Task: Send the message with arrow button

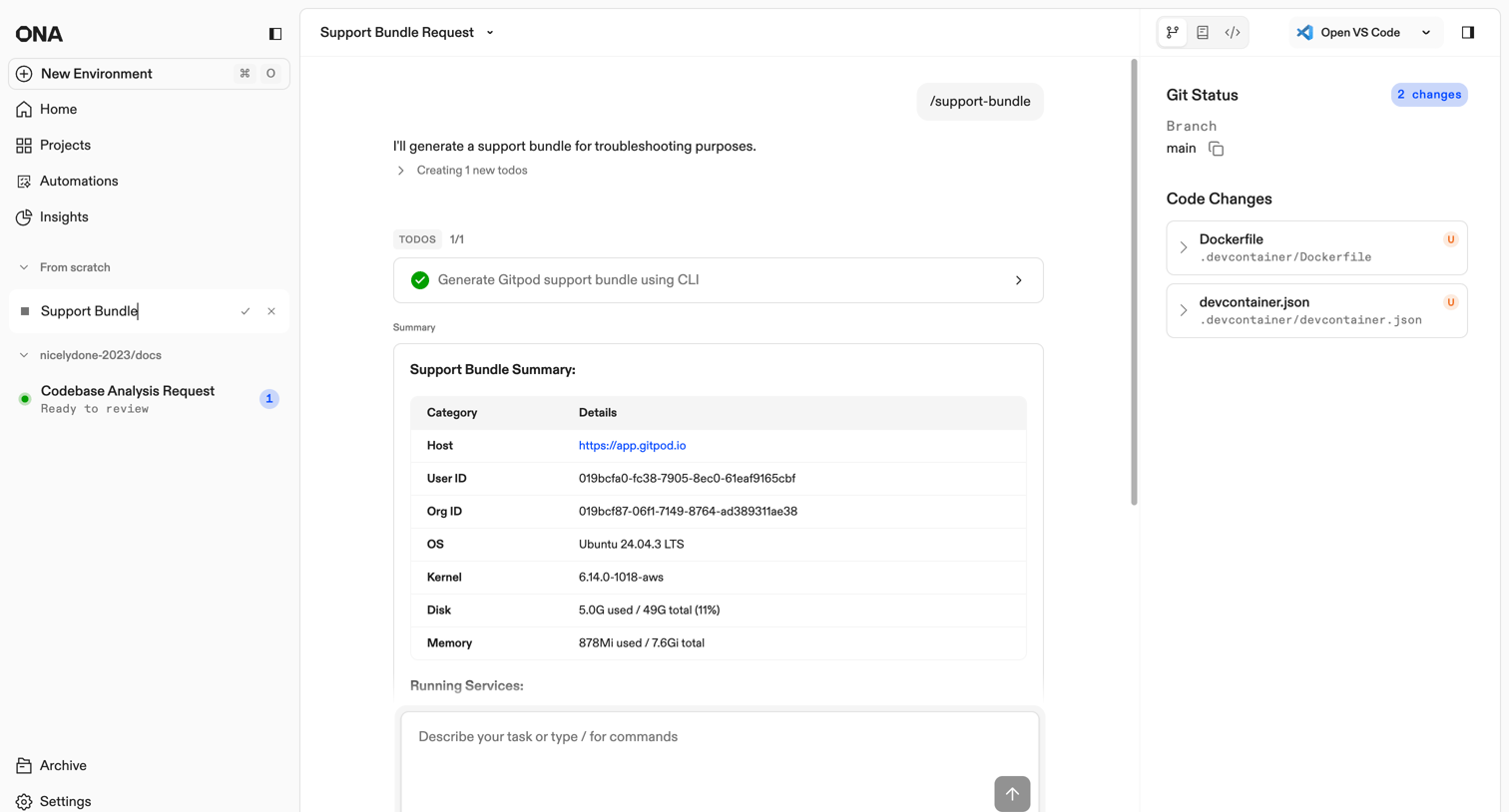Action: pos(1012,794)
